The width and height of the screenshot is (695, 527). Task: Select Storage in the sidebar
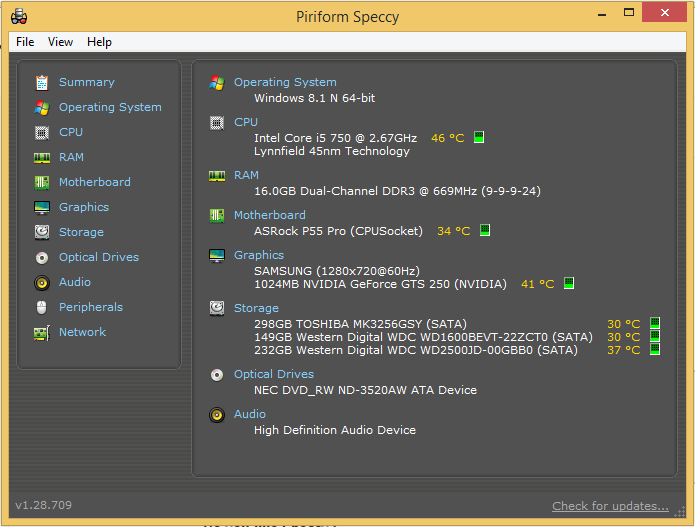(x=82, y=232)
